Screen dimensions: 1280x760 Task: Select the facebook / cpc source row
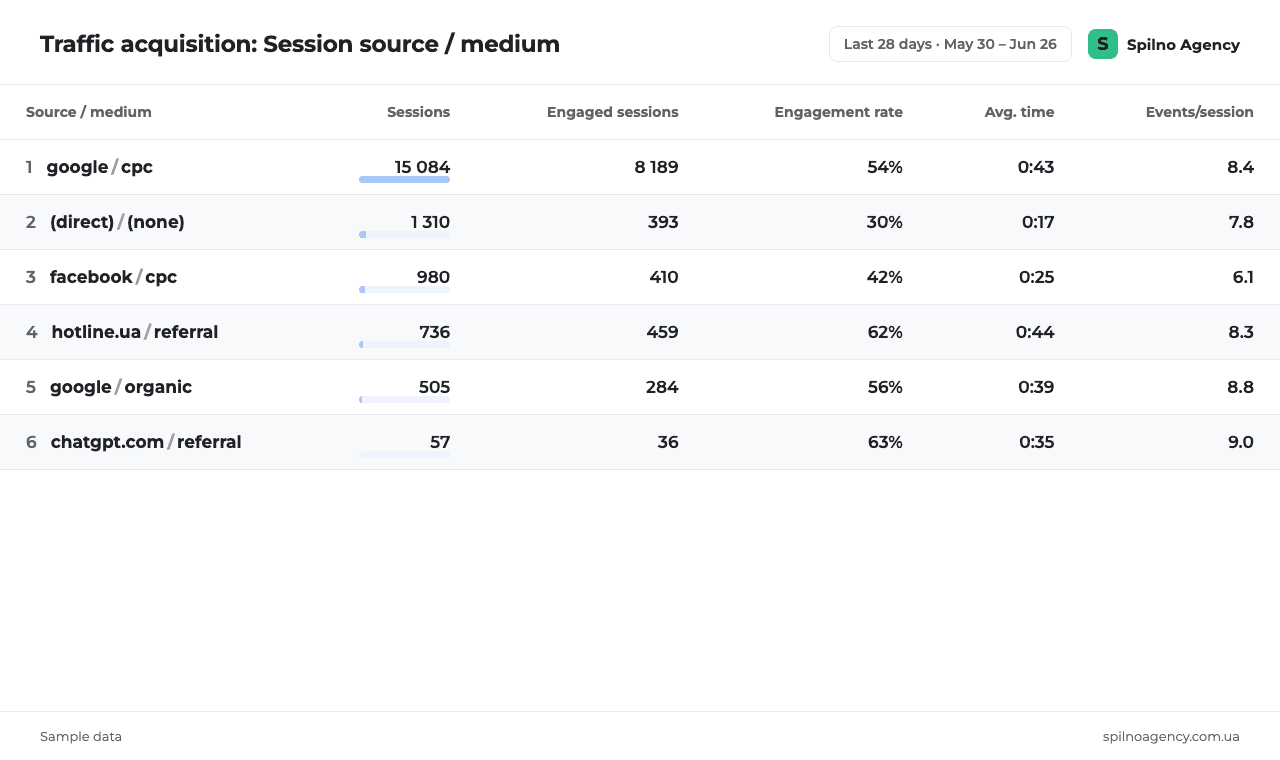[x=640, y=277]
